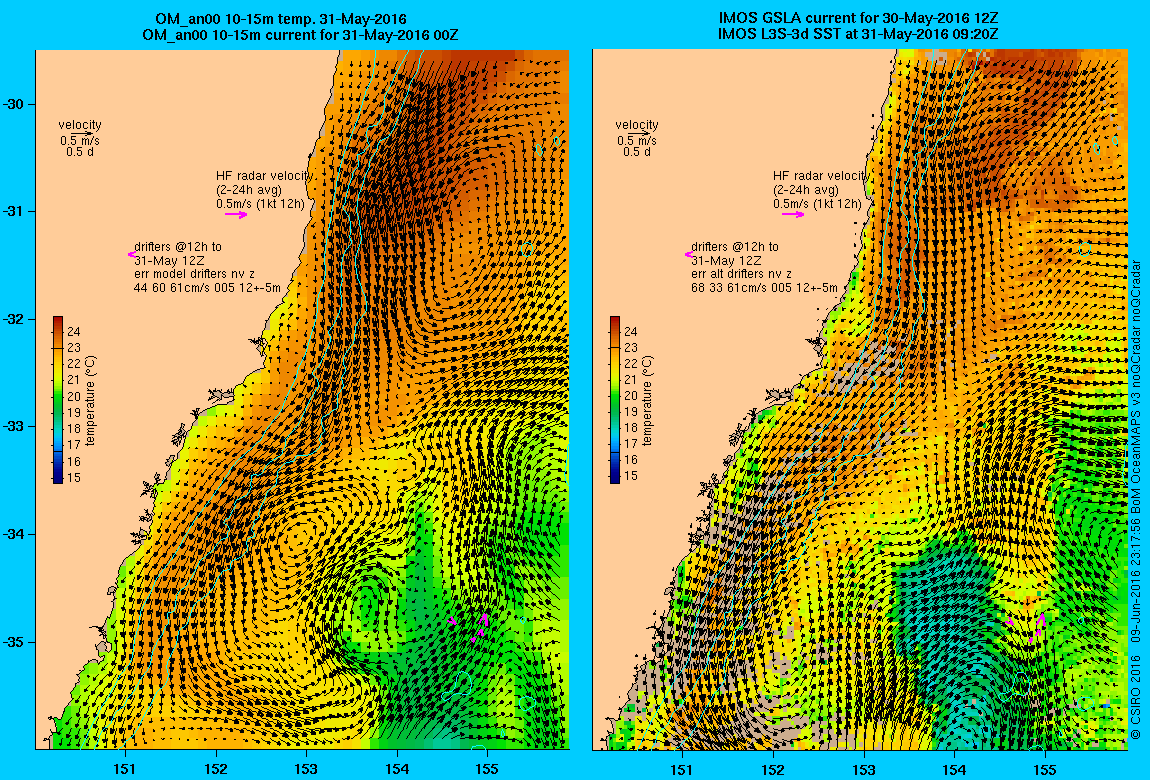
Task: Click 'HF radar velocity' text in left map
Action: [x=264, y=176]
